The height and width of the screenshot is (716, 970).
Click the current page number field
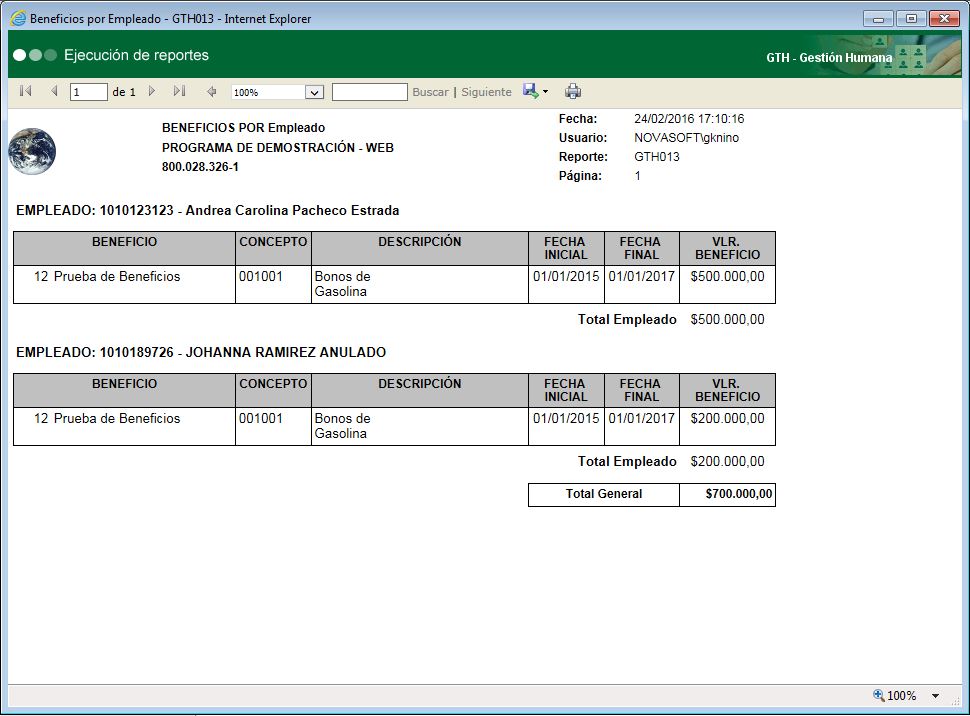(88, 92)
